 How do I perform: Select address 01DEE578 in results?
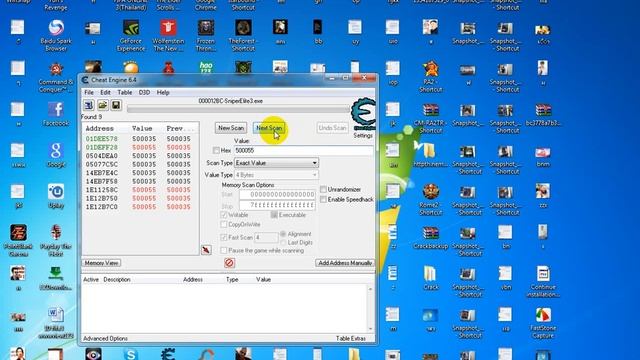coord(101,139)
